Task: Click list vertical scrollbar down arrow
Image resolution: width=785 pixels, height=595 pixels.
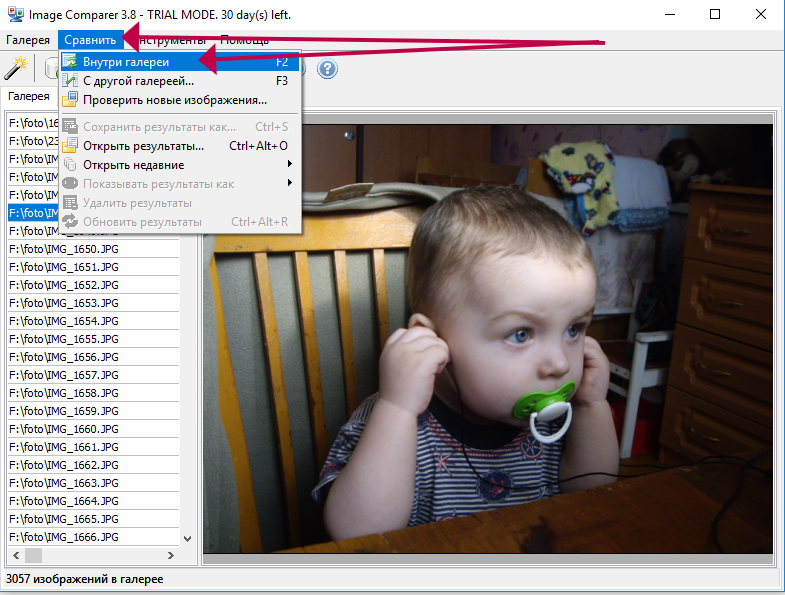Action: pyautogui.click(x=186, y=537)
